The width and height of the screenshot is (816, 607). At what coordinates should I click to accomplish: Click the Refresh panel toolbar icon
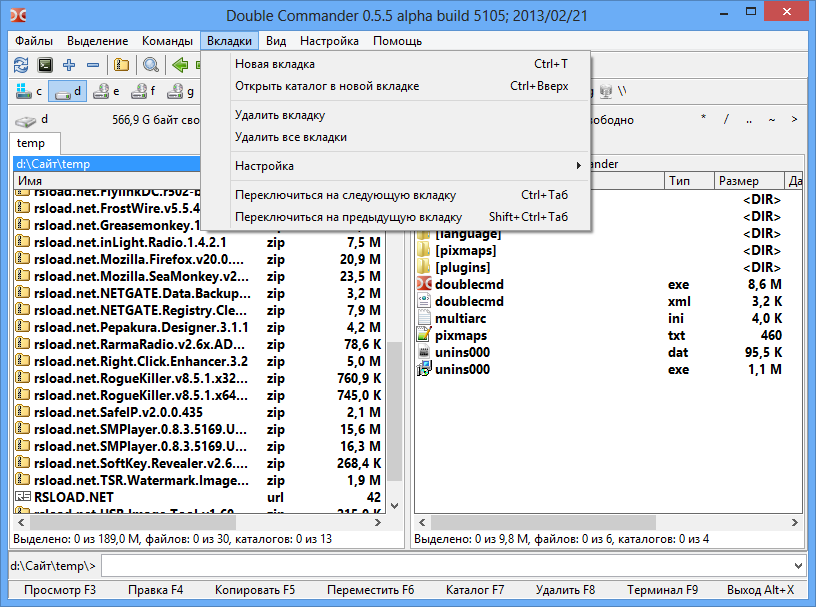[x=21, y=65]
